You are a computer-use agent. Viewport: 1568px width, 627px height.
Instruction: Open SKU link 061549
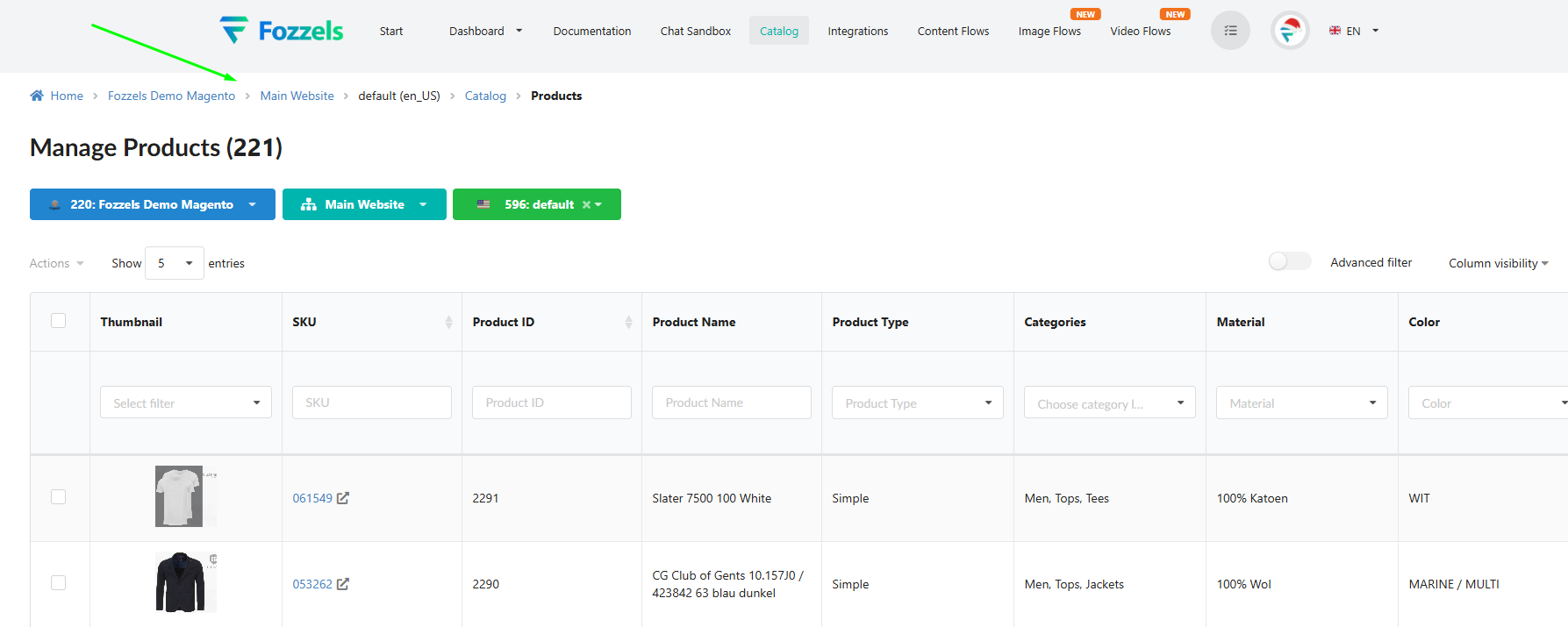[312, 498]
